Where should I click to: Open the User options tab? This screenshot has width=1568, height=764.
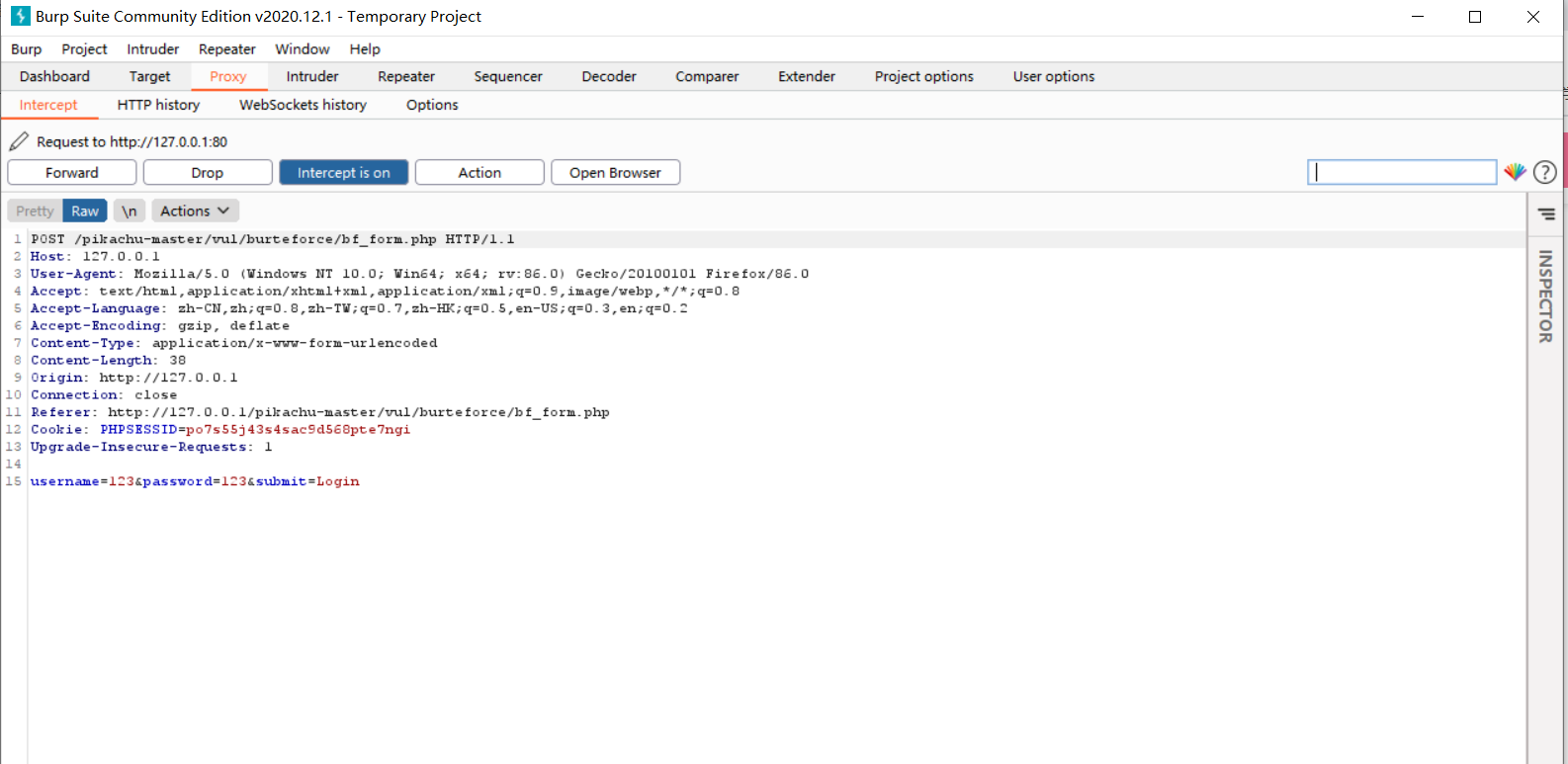pyautogui.click(x=1054, y=76)
